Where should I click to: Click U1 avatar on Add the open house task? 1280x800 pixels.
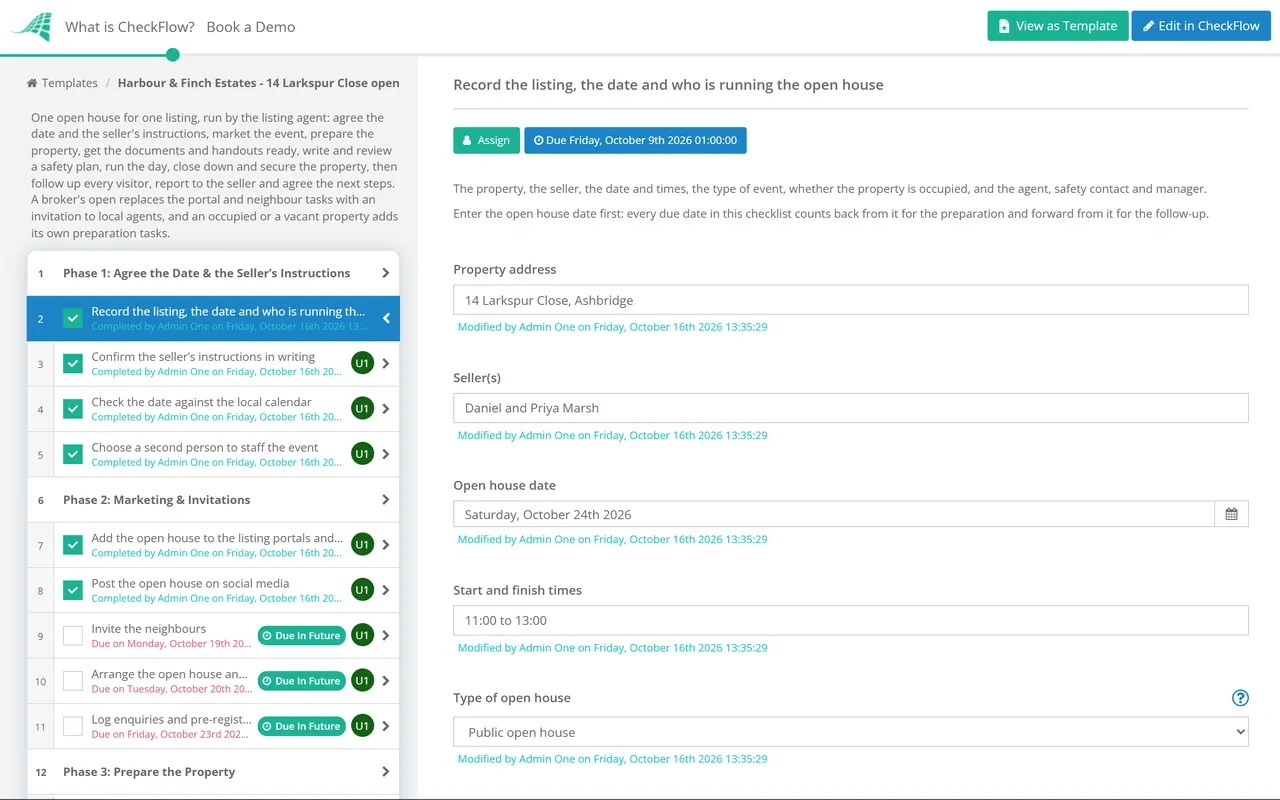(362, 545)
